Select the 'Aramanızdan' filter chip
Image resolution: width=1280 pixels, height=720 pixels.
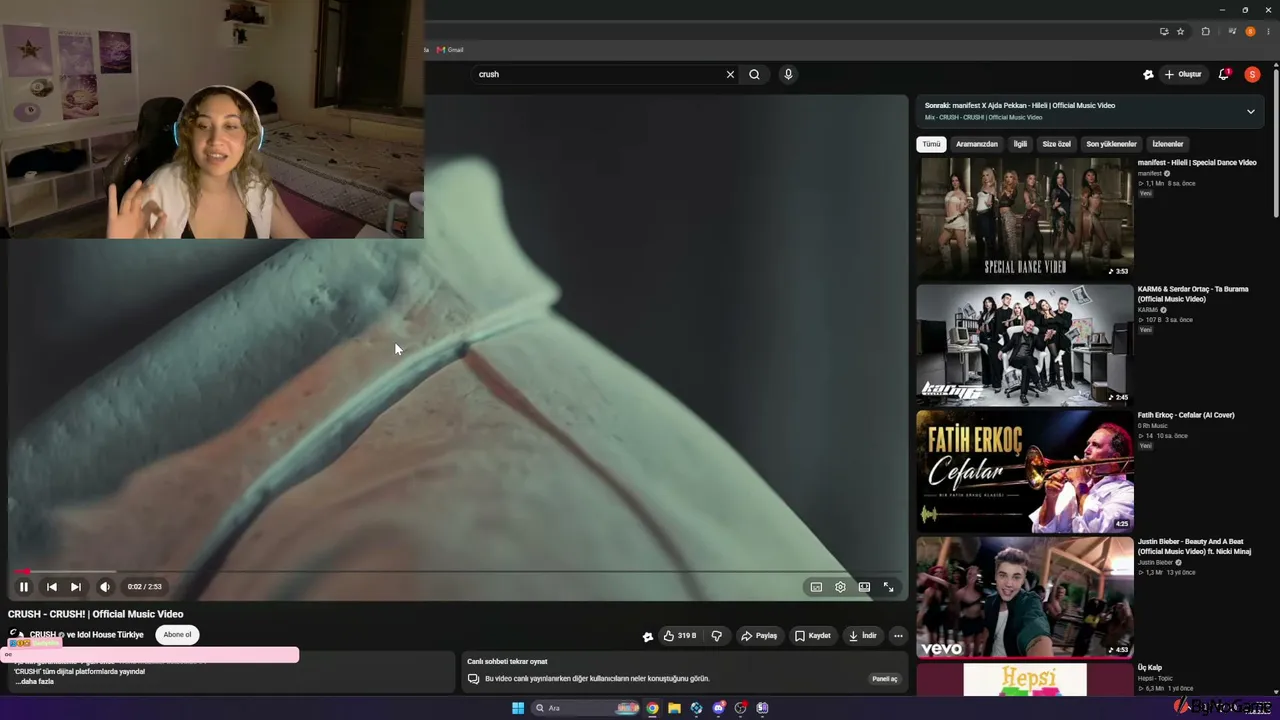click(x=976, y=144)
